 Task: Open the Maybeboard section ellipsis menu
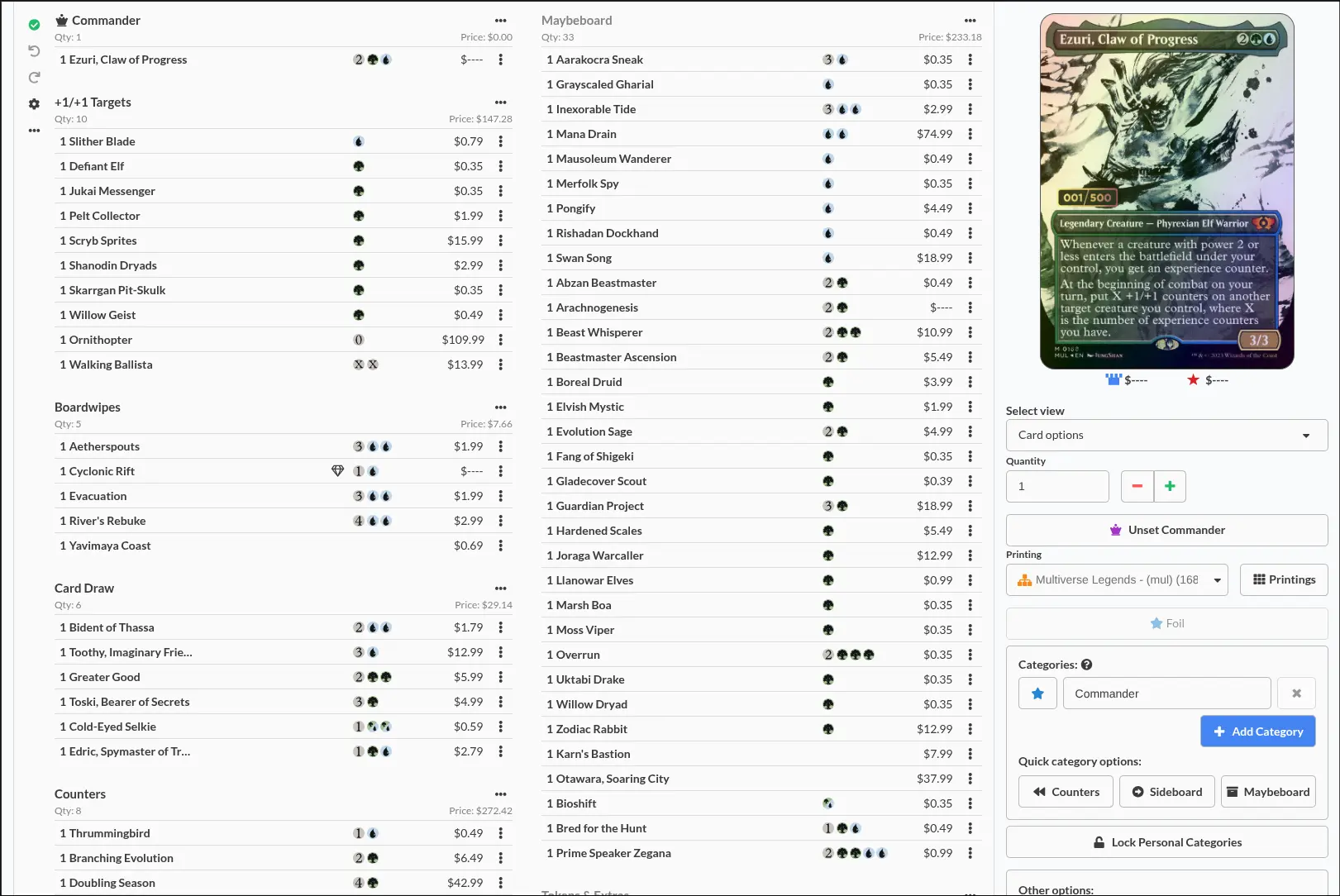pyautogui.click(x=970, y=21)
